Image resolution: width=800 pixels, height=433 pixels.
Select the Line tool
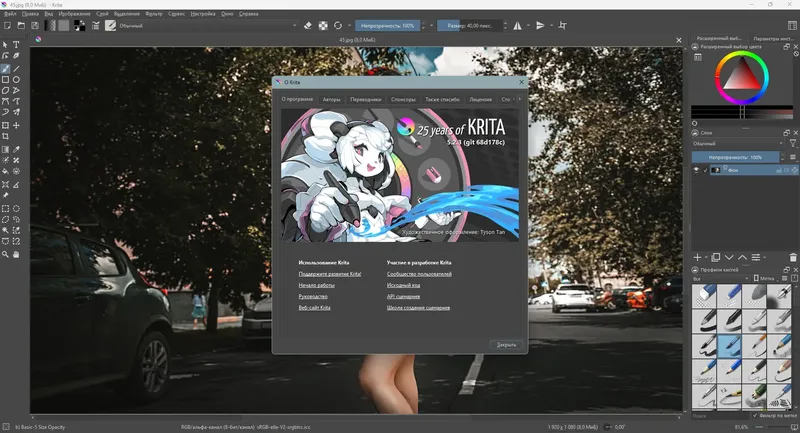tap(16, 68)
